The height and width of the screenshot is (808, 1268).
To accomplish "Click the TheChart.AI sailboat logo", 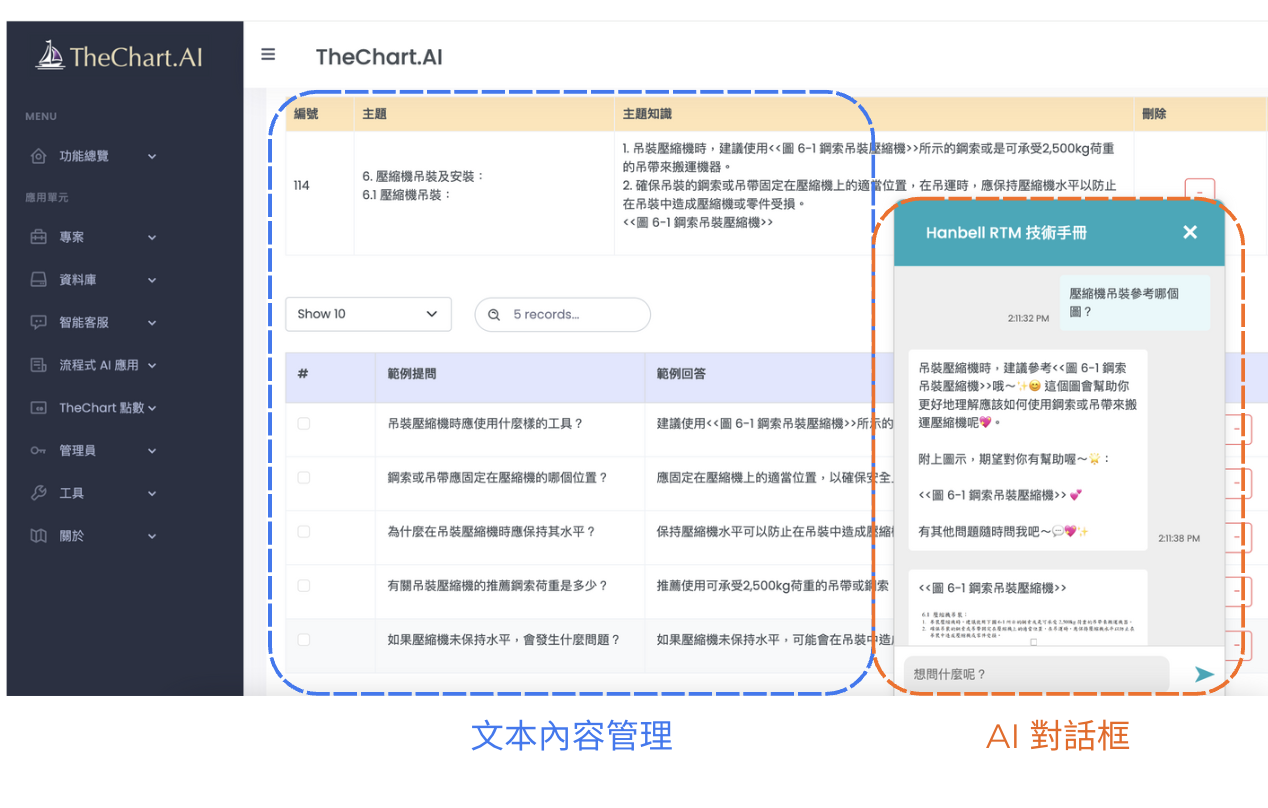I will tap(50, 56).
